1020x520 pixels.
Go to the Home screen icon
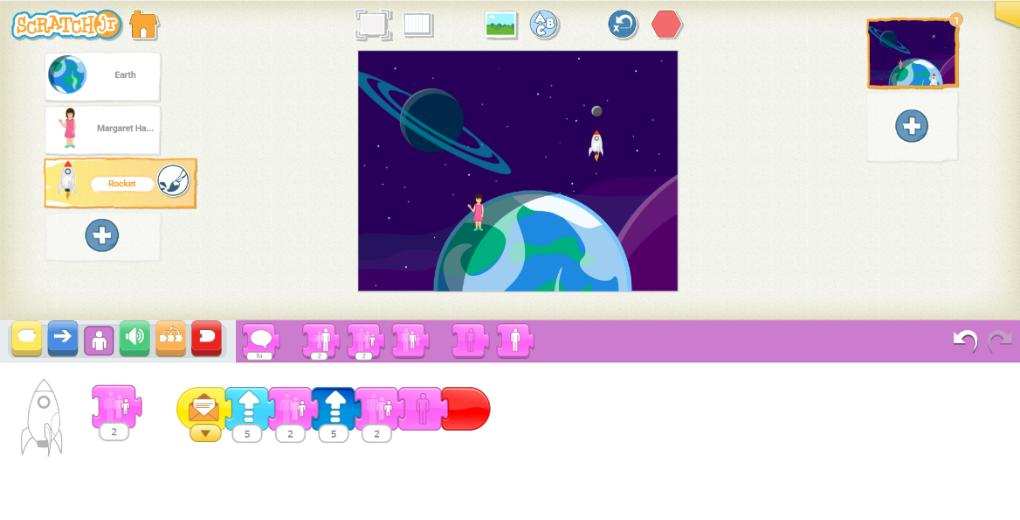pyautogui.click(x=144, y=25)
